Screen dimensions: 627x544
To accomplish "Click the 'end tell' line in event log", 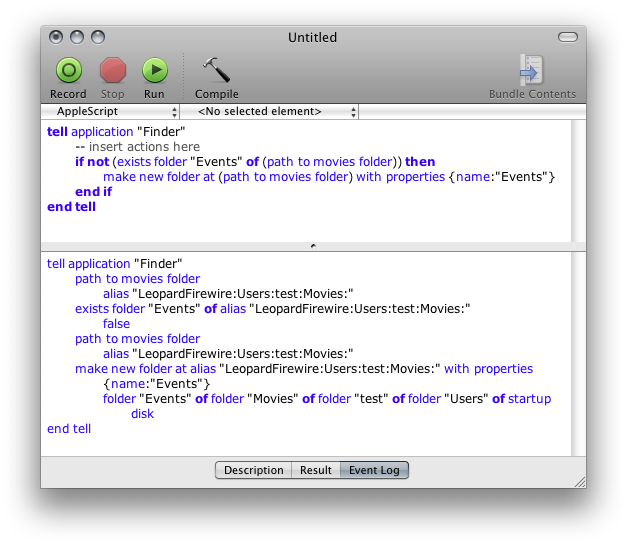I will click(69, 429).
